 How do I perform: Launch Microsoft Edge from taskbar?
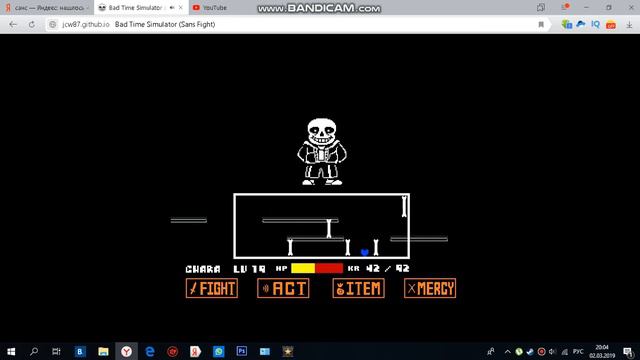(150, 351)
